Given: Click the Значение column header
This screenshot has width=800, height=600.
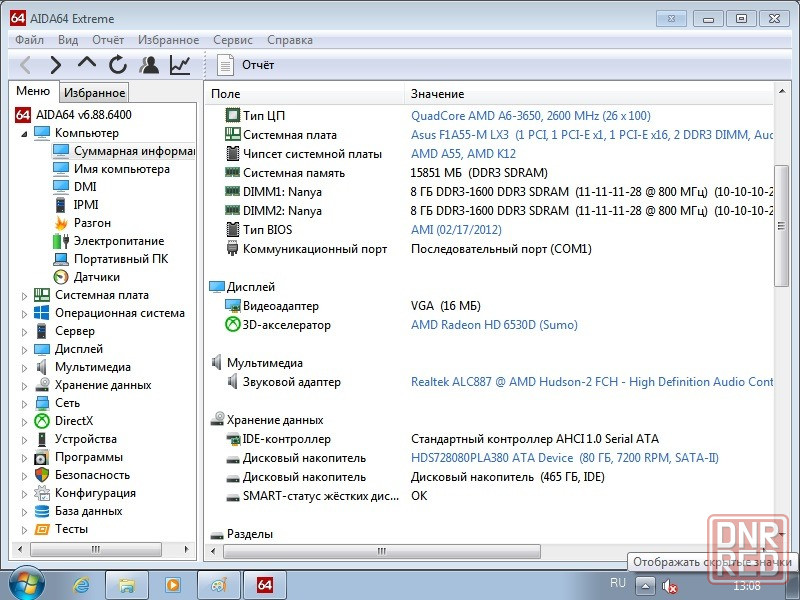Looking at the screenshot, I should click(x=589, y=94).
